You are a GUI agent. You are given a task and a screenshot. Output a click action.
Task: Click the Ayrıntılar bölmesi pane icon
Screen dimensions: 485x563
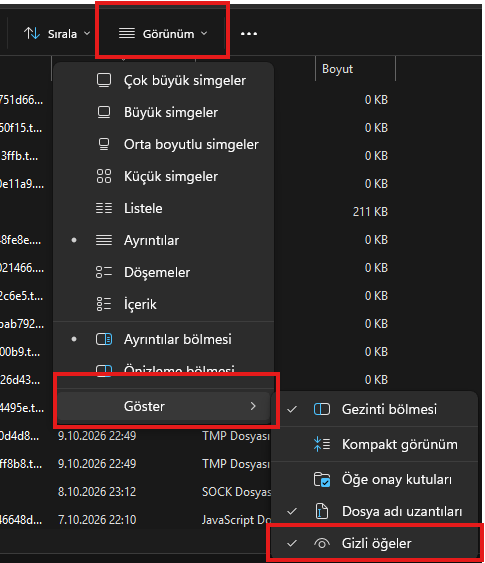click(104, 339)
